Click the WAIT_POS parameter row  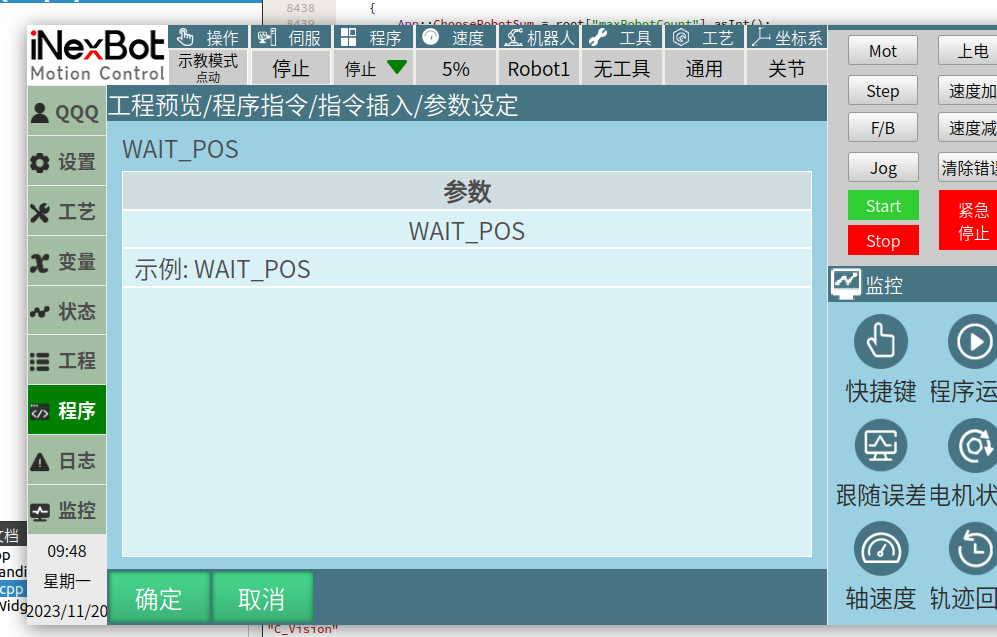point(467,231)
